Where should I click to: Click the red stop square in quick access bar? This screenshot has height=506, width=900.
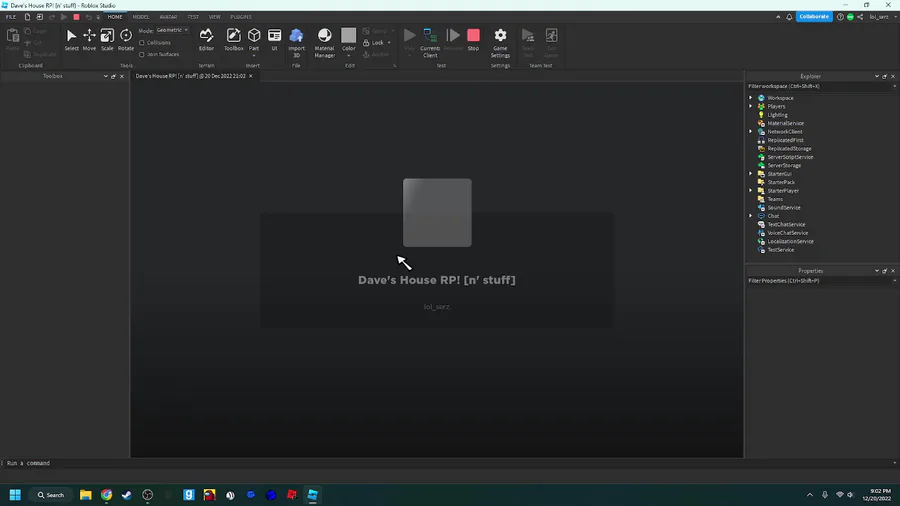click(x=76, y=17)
